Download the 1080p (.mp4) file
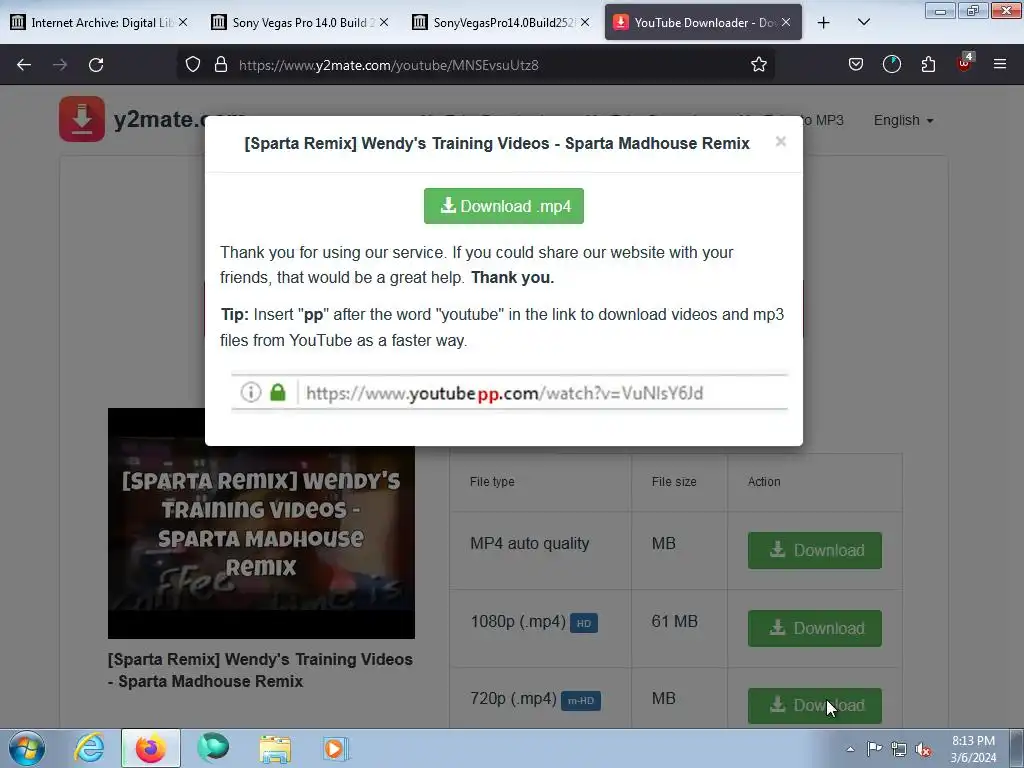 click(x=814, y=628)
